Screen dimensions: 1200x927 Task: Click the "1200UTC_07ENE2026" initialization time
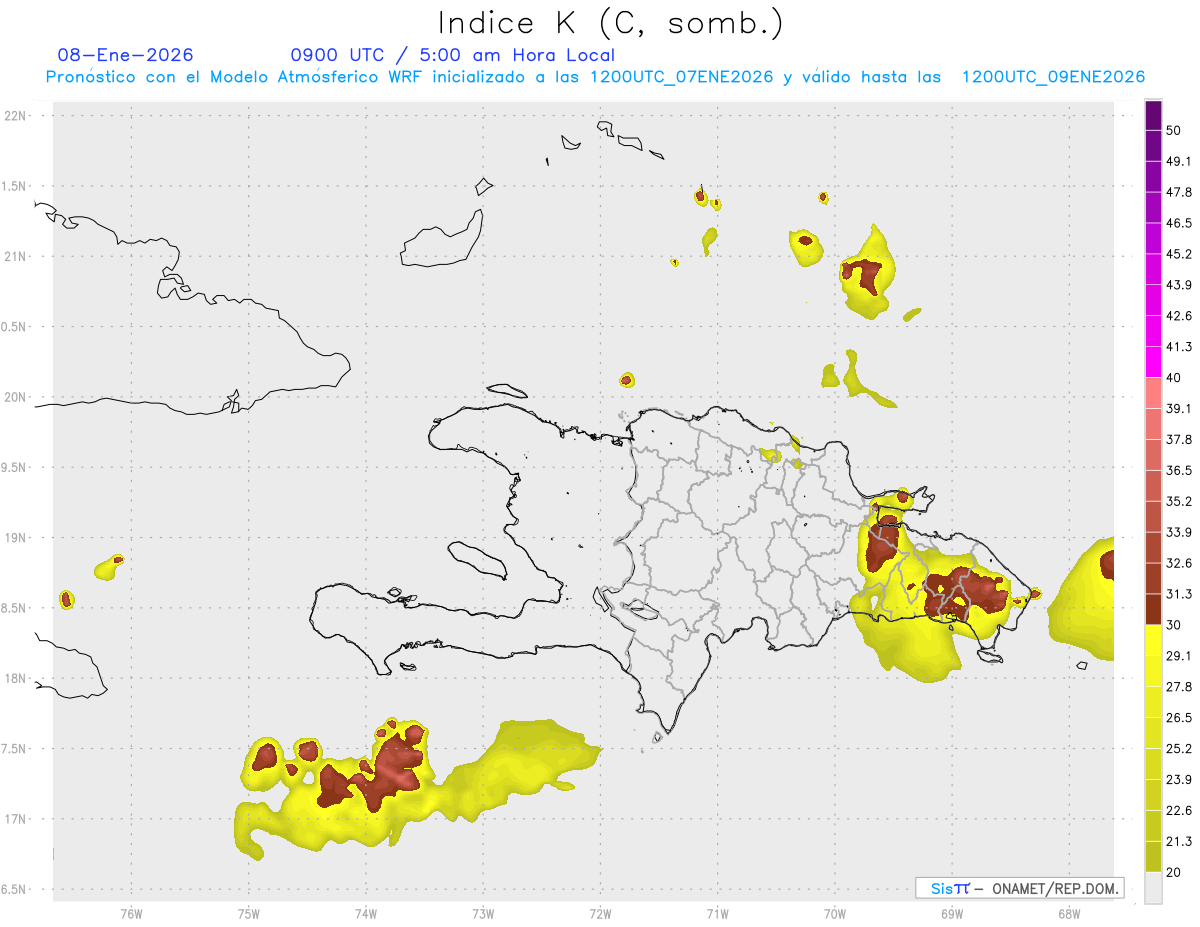[x=681, y=77]
